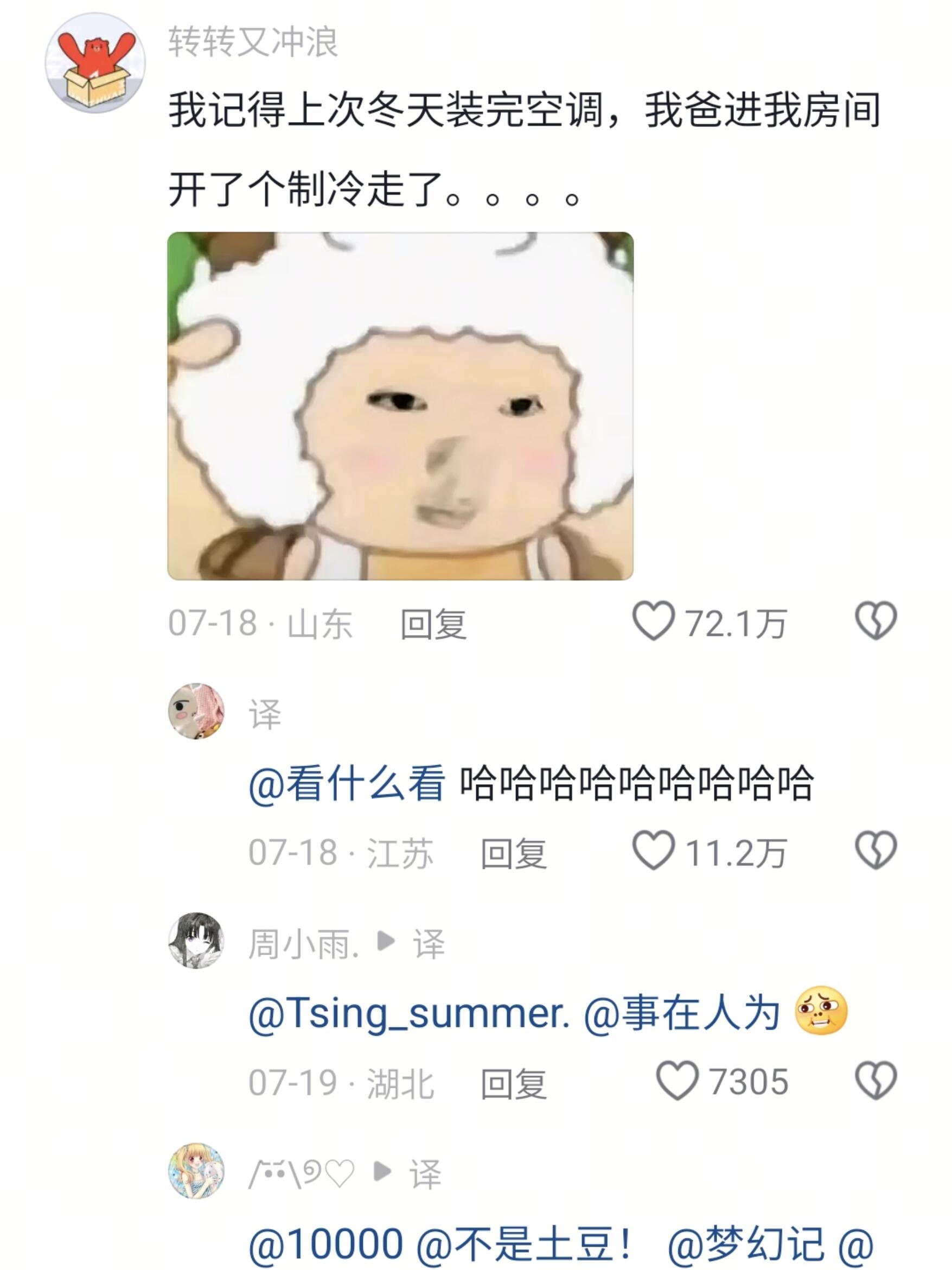The height and width of the screenshot is (1270, 952).
Task: Dislike the 转转又冲浪 comment via broken heart
Action: [x=876, y=621]
